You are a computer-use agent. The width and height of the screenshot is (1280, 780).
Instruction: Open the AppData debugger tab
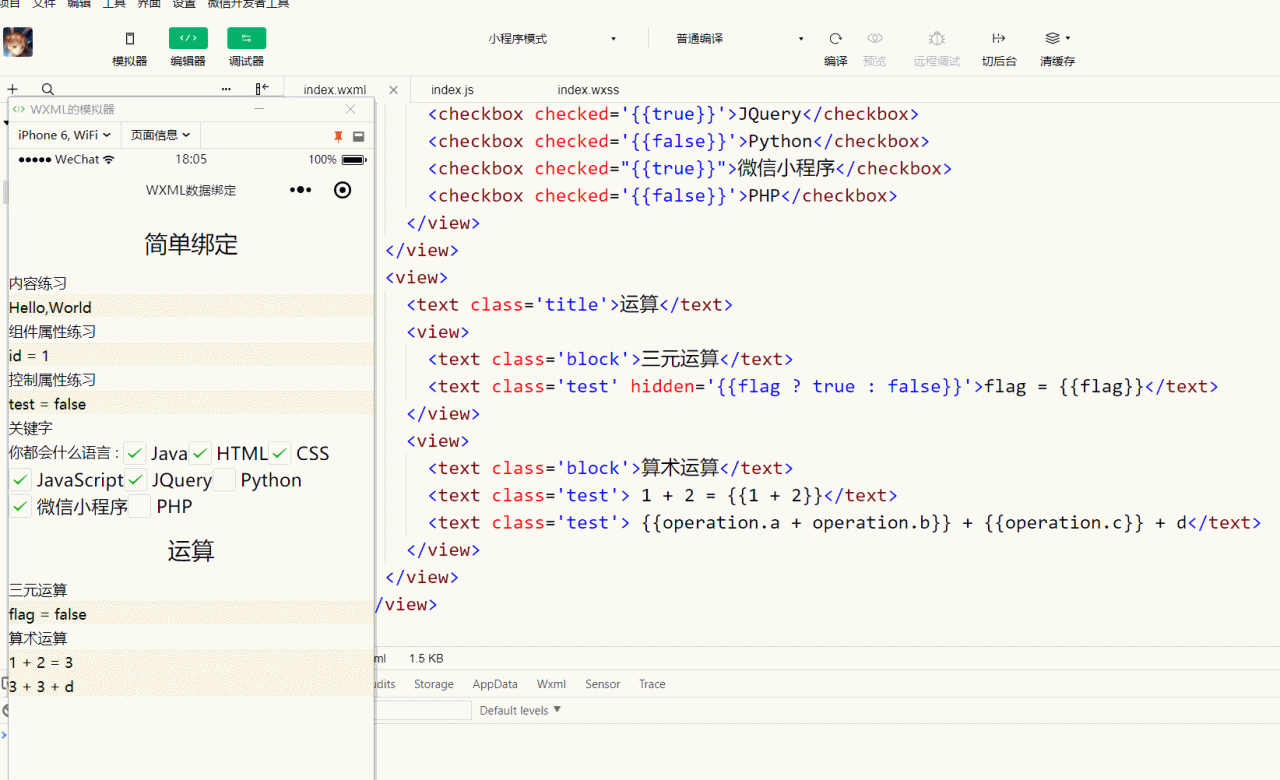[495, 684]
